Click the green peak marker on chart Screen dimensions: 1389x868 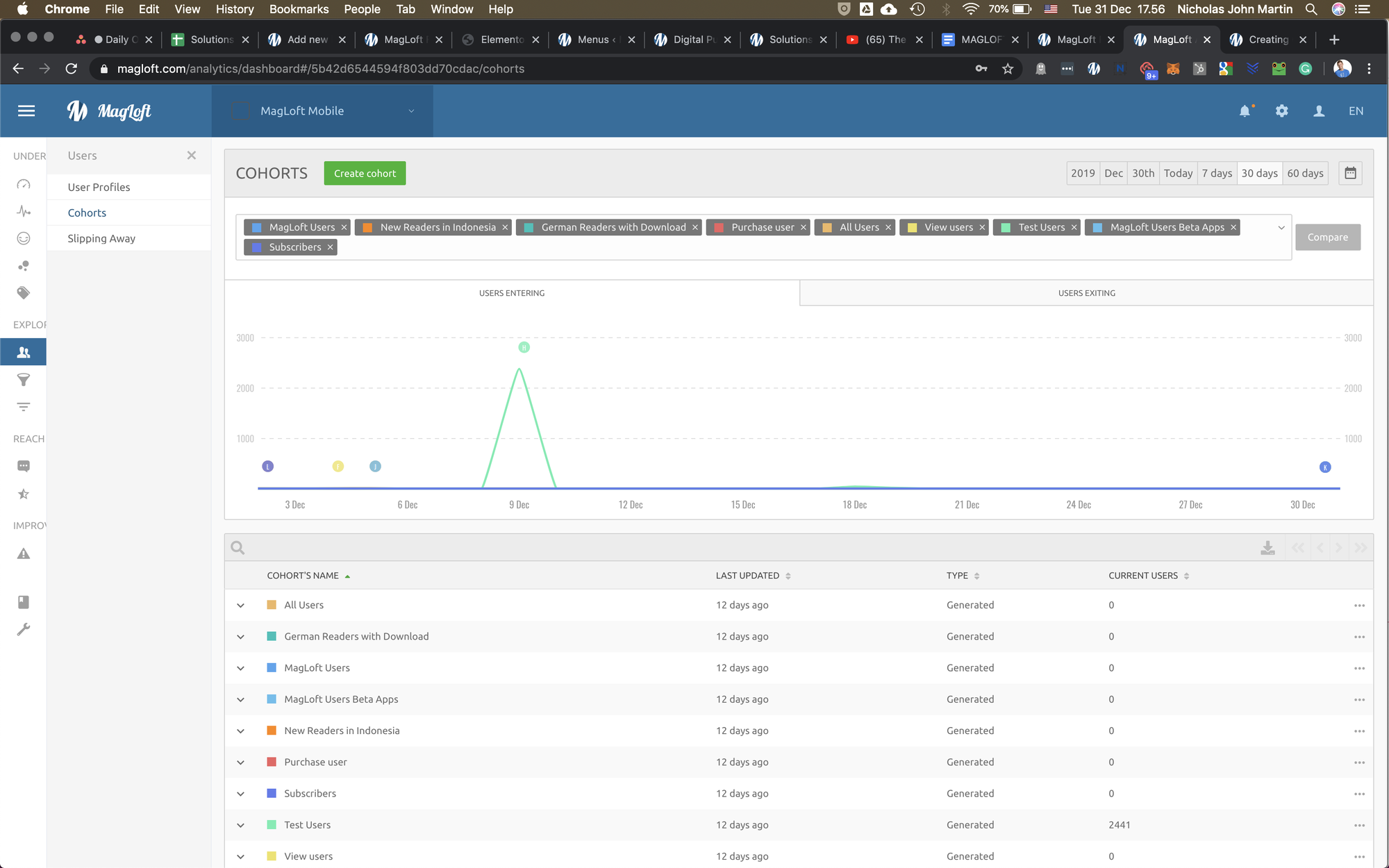(x=524, y=347)
